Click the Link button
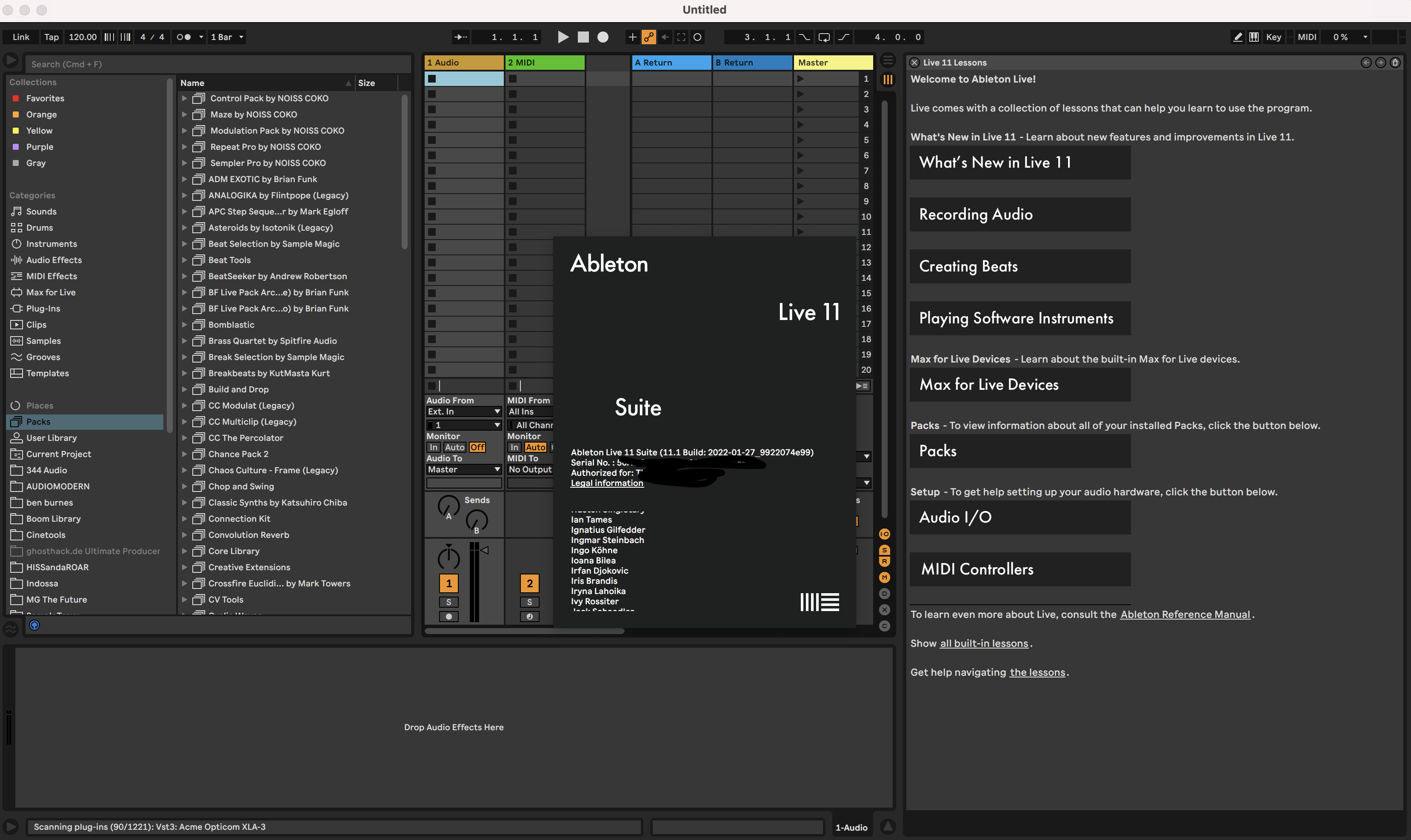Image resolution: width=1411 pixels, height=840 pixels. pos(21,37)
